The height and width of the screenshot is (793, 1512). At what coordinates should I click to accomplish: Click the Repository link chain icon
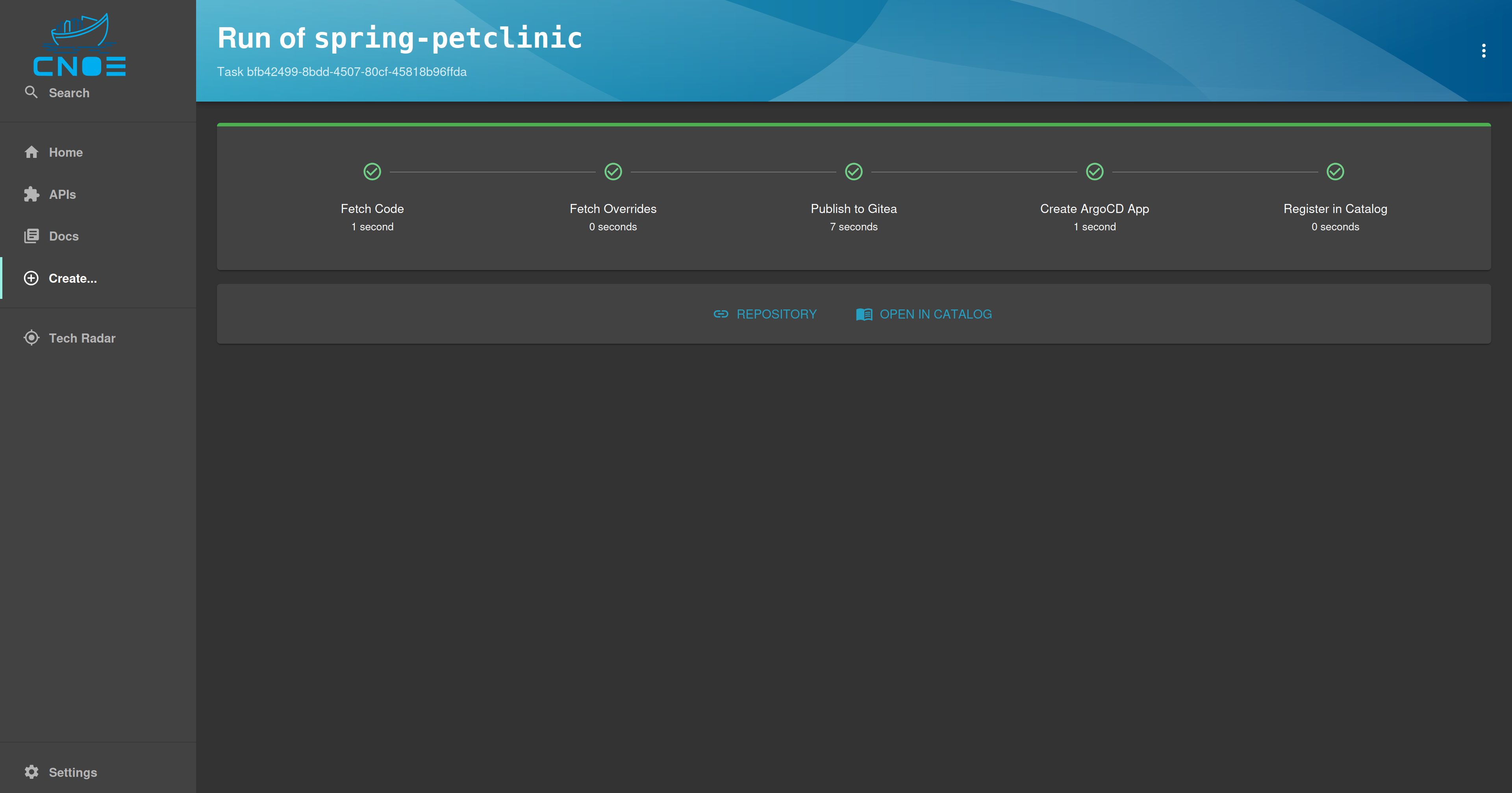point(721,314)
